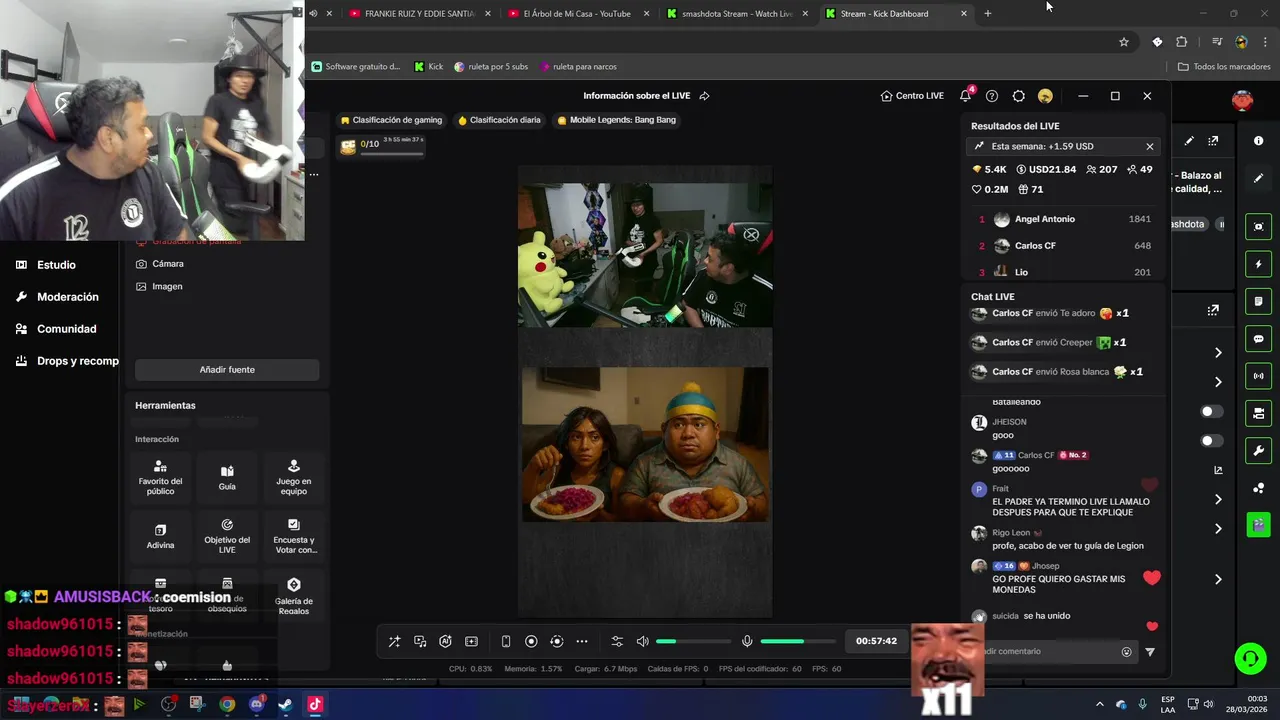
Task: Click the record button in toolbar
Action: [x=531, y=642]
